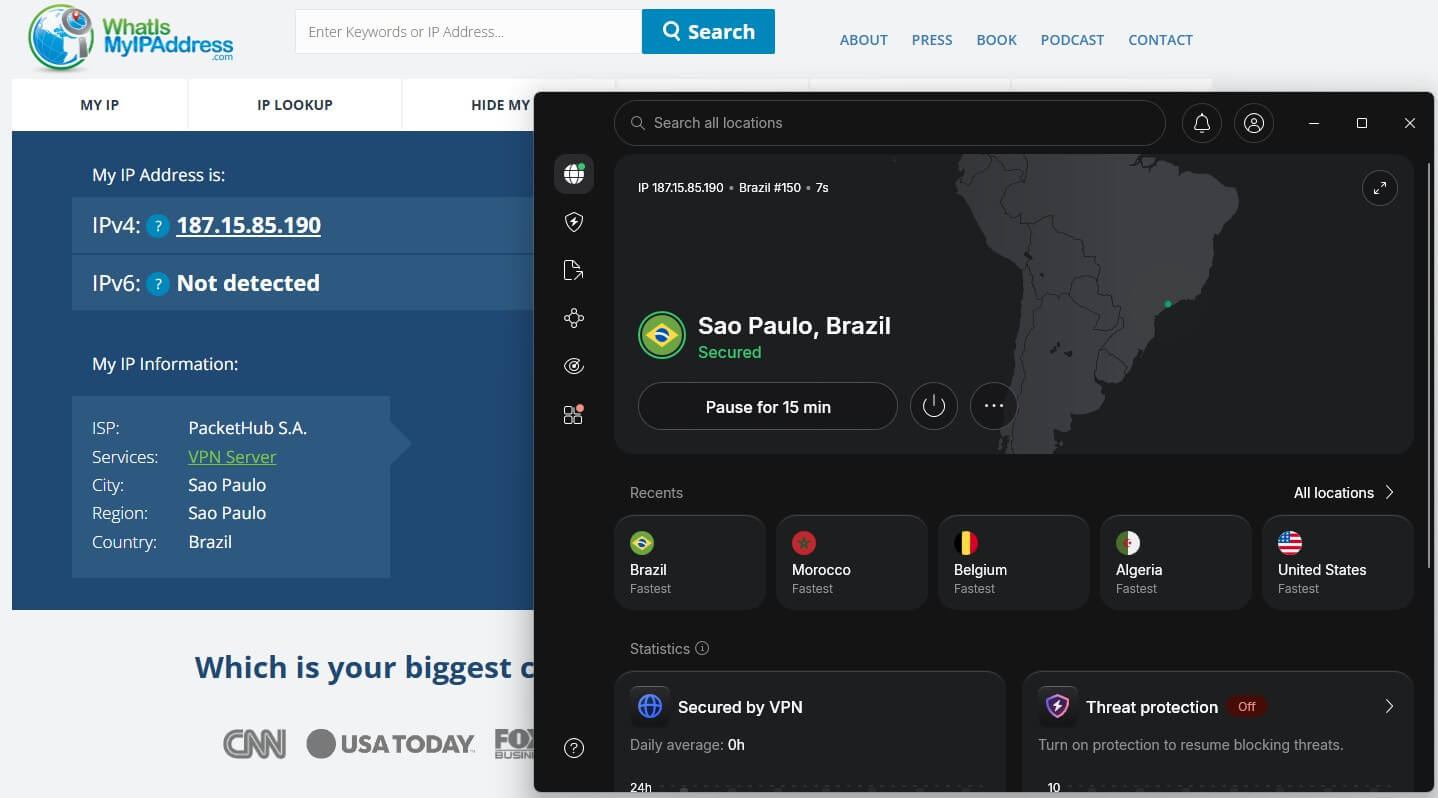1438x798 pixels.
Task: Open the Meshnet sidebar icon
Action: pos(574,318)
